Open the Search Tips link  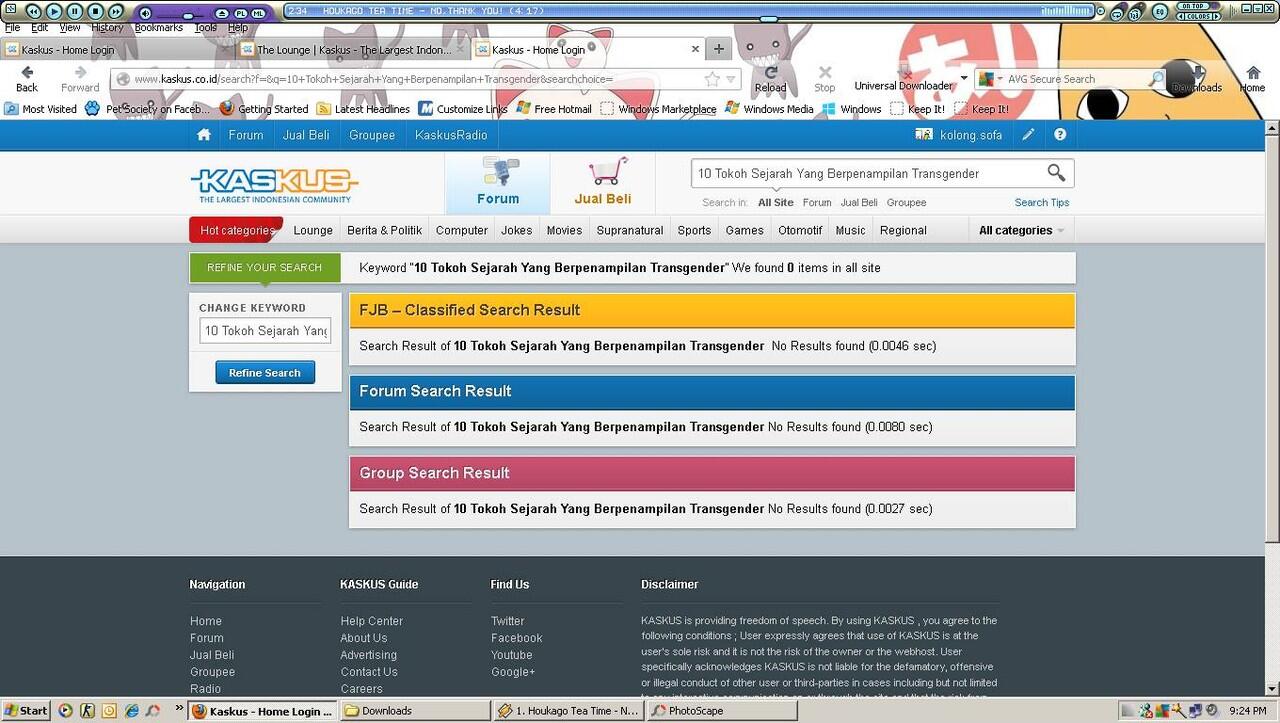1042,202
